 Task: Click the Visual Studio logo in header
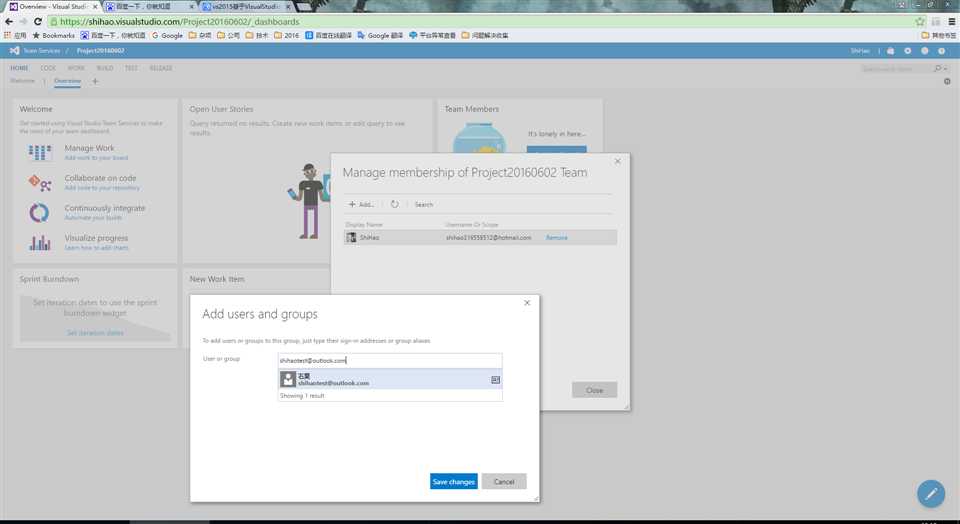tap(14, 50)
